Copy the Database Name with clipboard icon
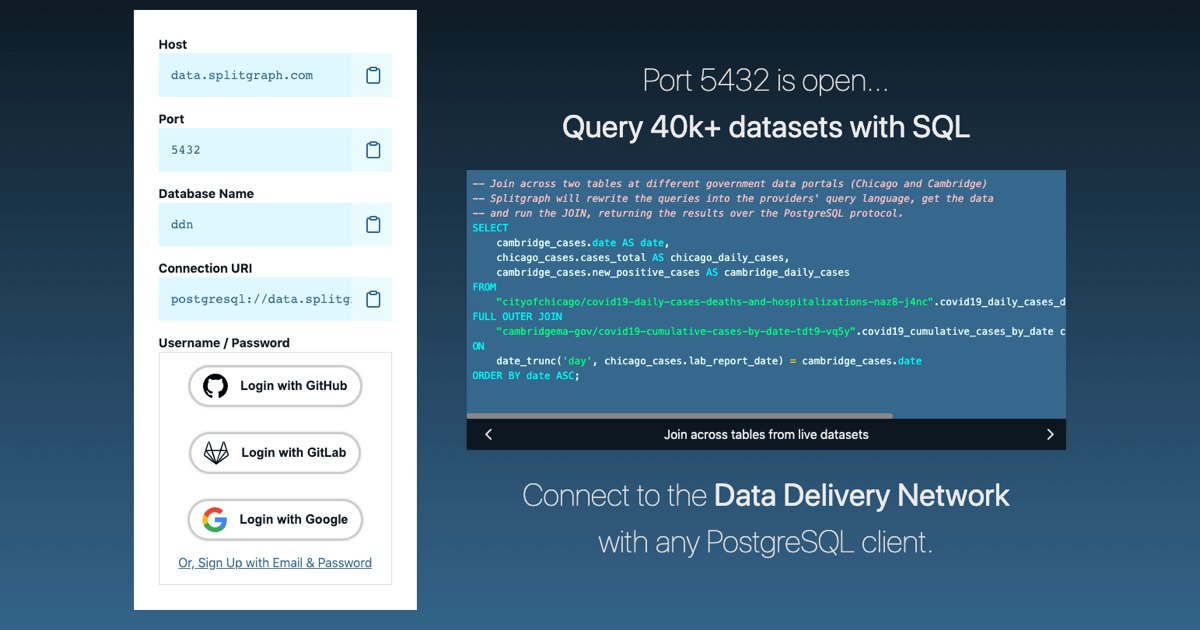The height and width of the screenshot is (630, 1200). [373, 225]
